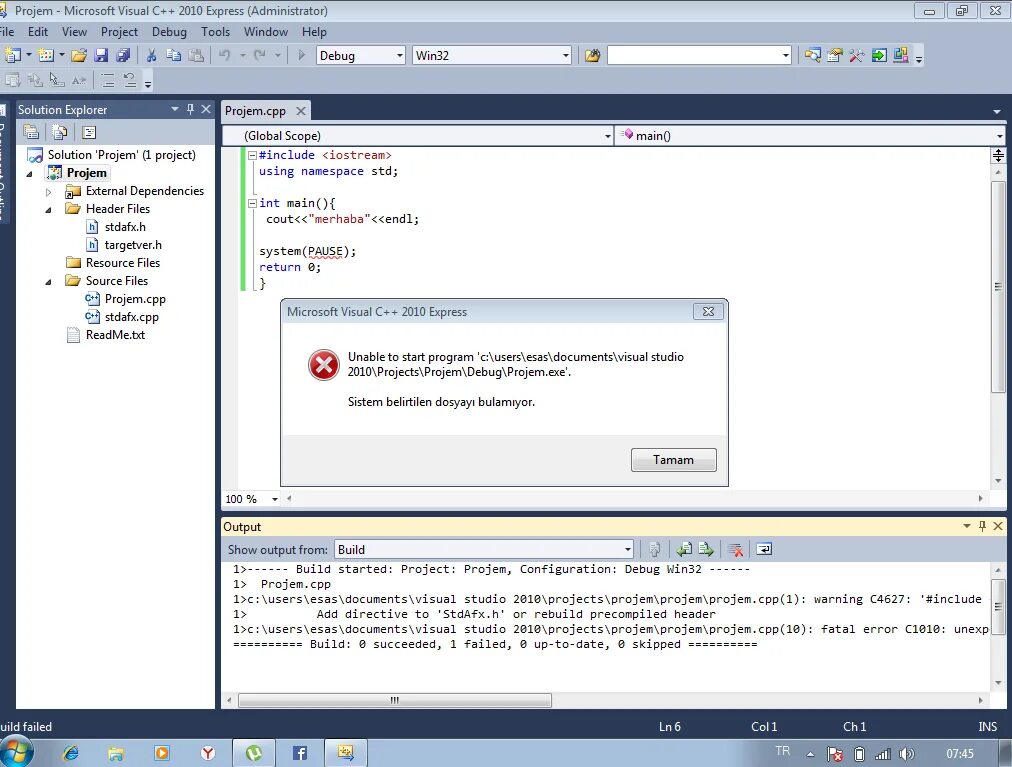This screenshot has width=1012, height=767.
Task: Click the volume icon in system tray
Action: click(907, 753)
